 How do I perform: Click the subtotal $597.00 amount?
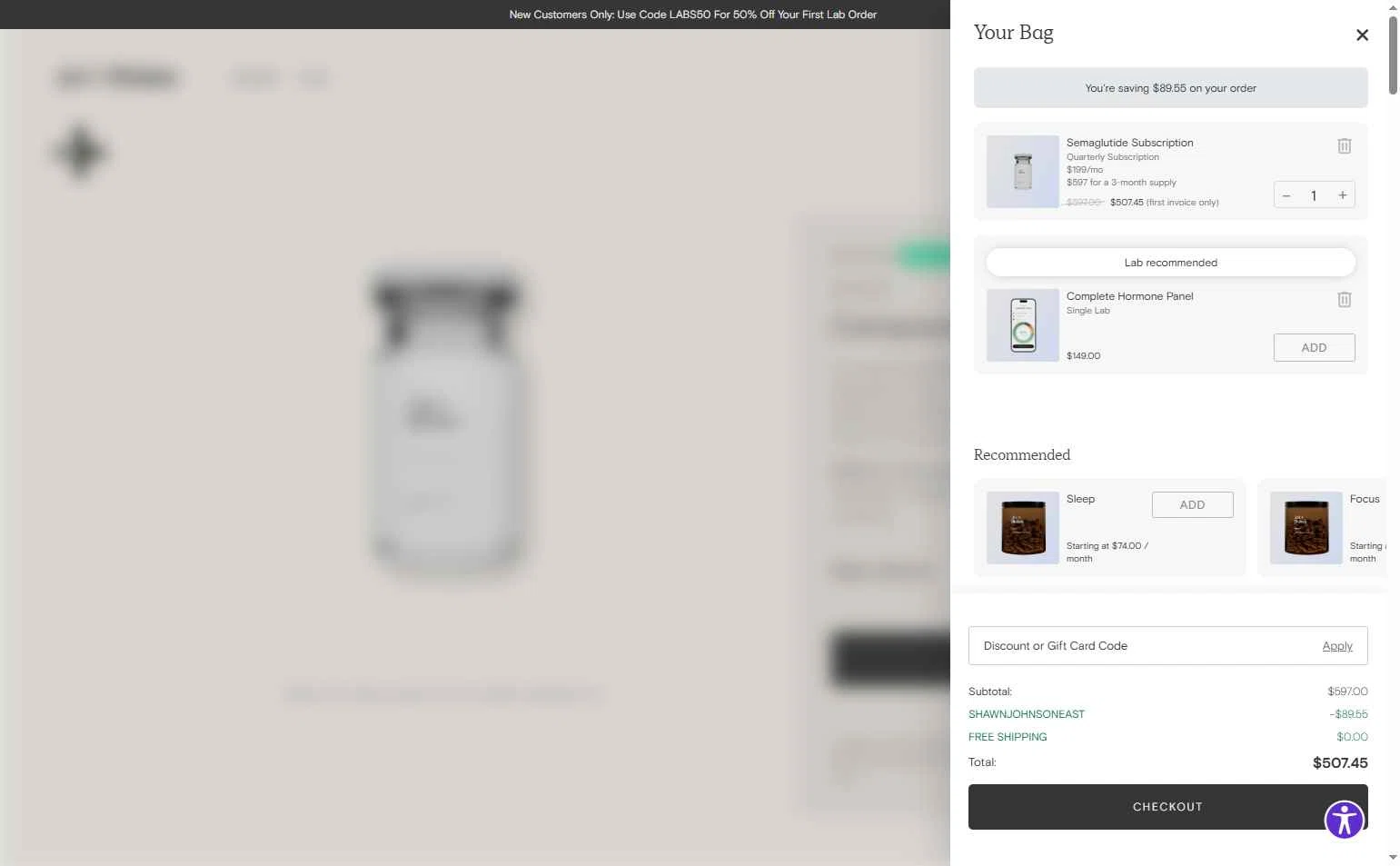(x=1347, y=692)
